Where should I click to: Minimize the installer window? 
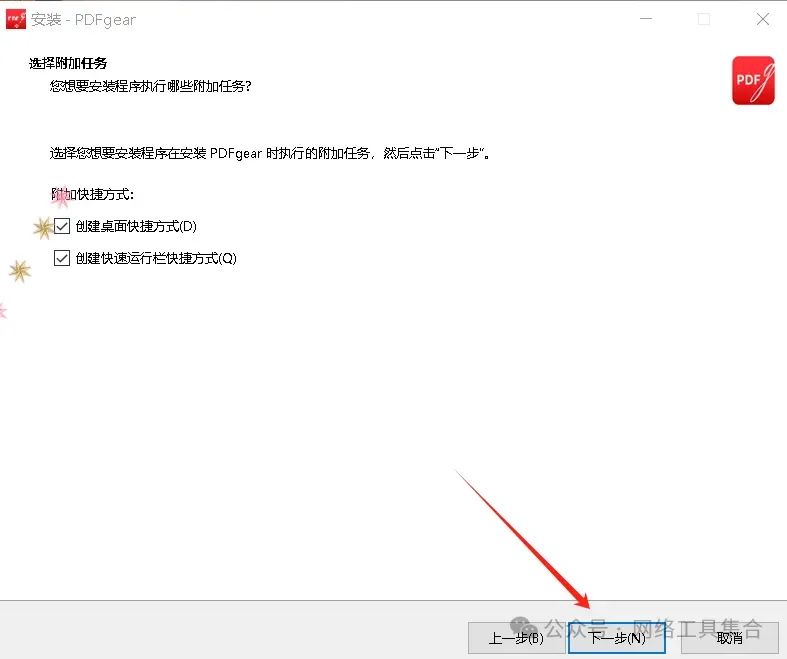646,19
